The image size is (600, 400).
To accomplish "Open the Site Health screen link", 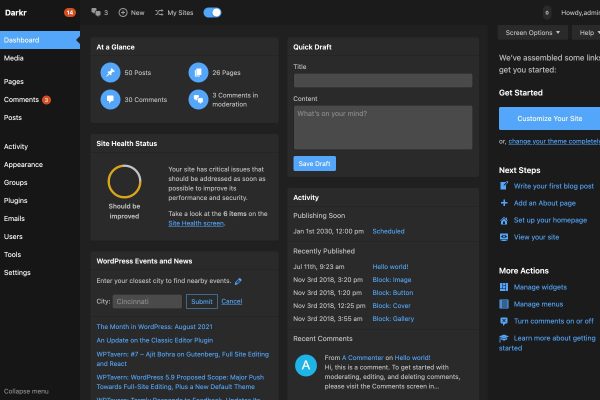I will 196,223.
